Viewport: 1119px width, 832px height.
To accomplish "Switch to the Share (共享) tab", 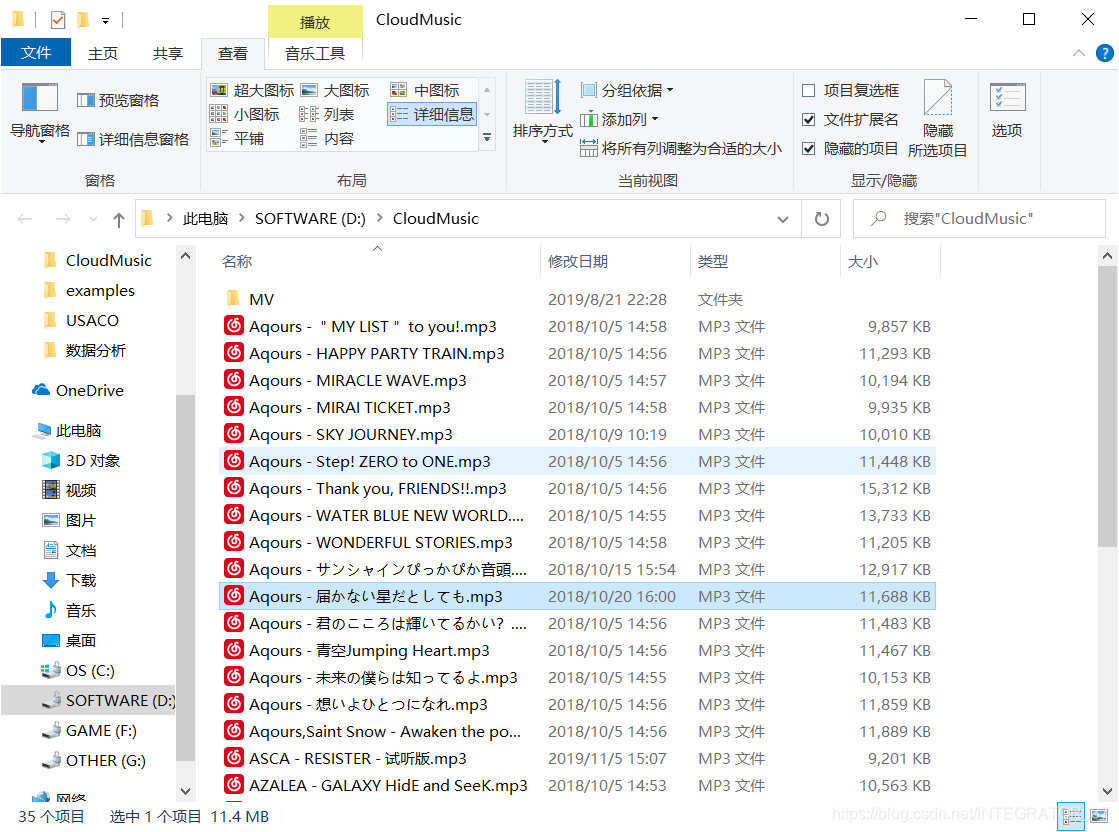I will coord(168,54).
